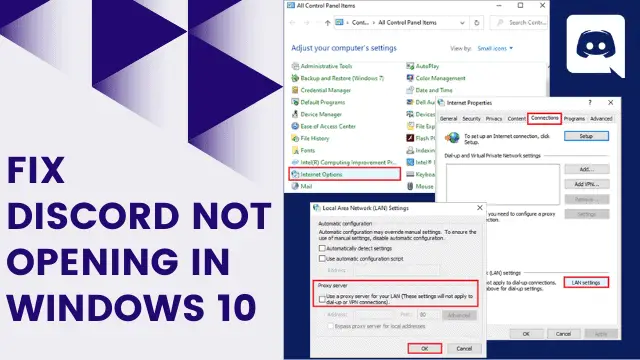Open Administrative Tools icon in Control Panel
Image resolution: width=640 pixels, height=360 pixels.
pos(295,66)
